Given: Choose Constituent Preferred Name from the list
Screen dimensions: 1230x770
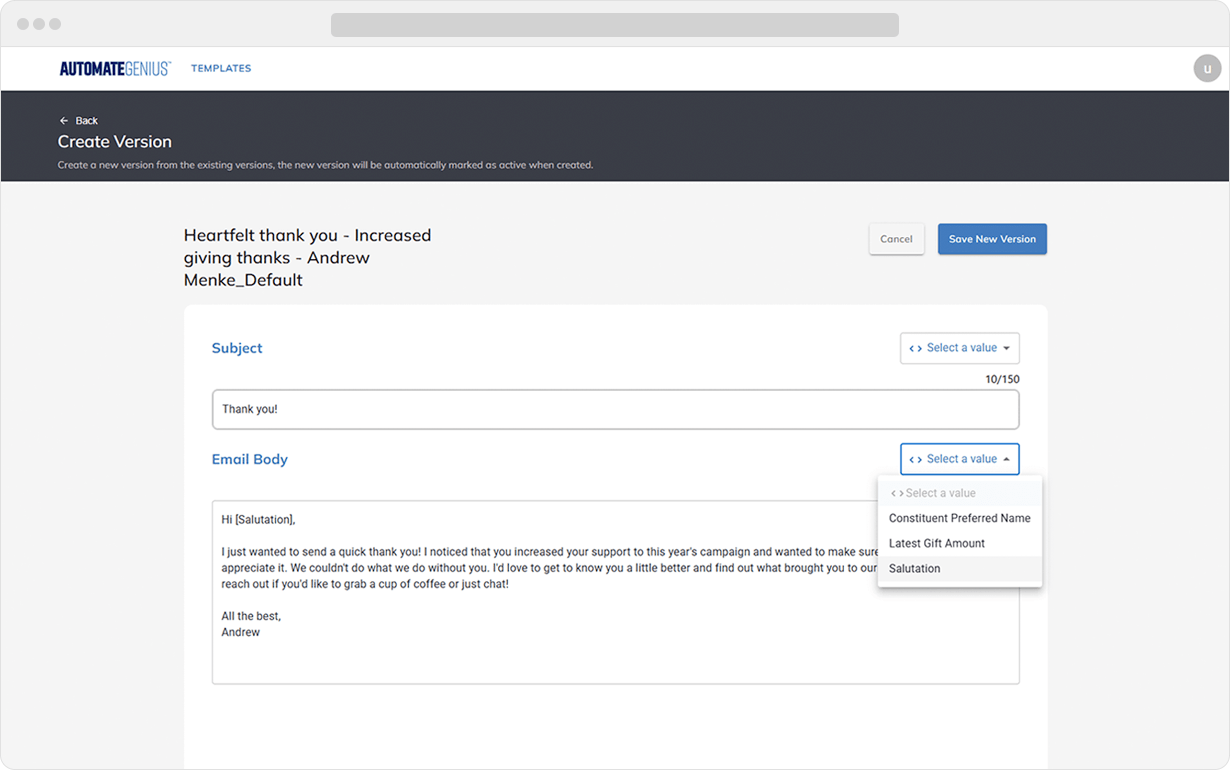Looking at the screenshot, I should pyautogui.click(x=959, y=518).
